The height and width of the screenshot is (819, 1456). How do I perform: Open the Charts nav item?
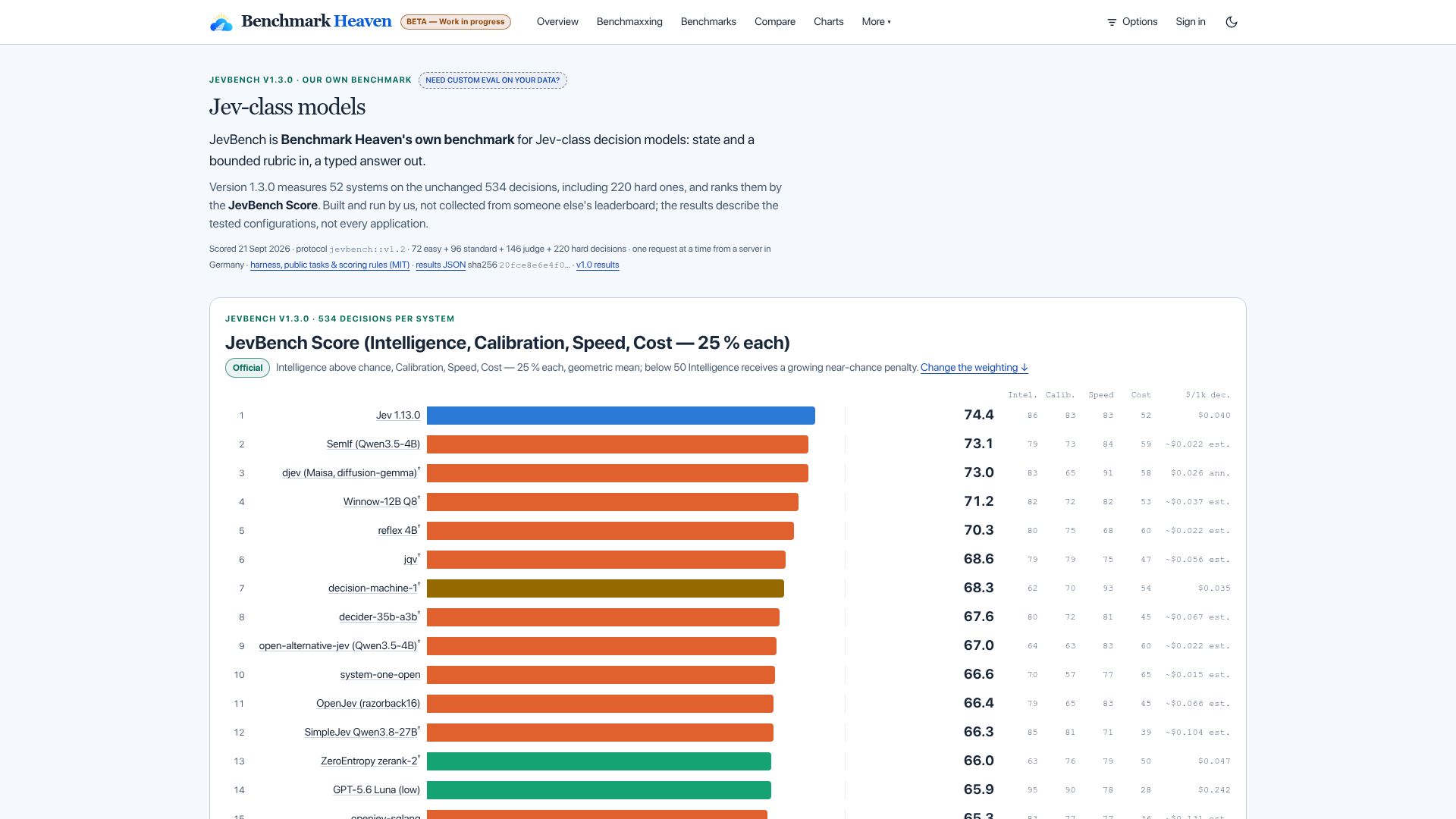[x=828, y=22]
